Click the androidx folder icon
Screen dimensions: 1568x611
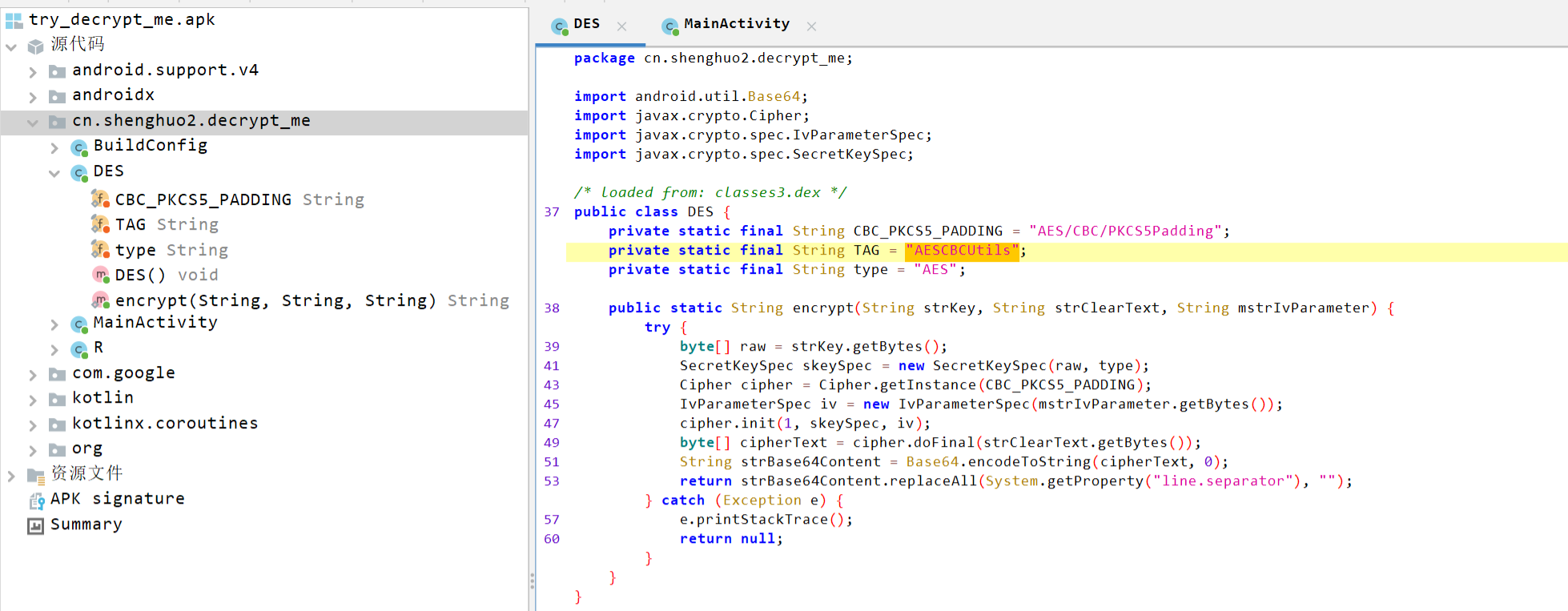[57, 97]
